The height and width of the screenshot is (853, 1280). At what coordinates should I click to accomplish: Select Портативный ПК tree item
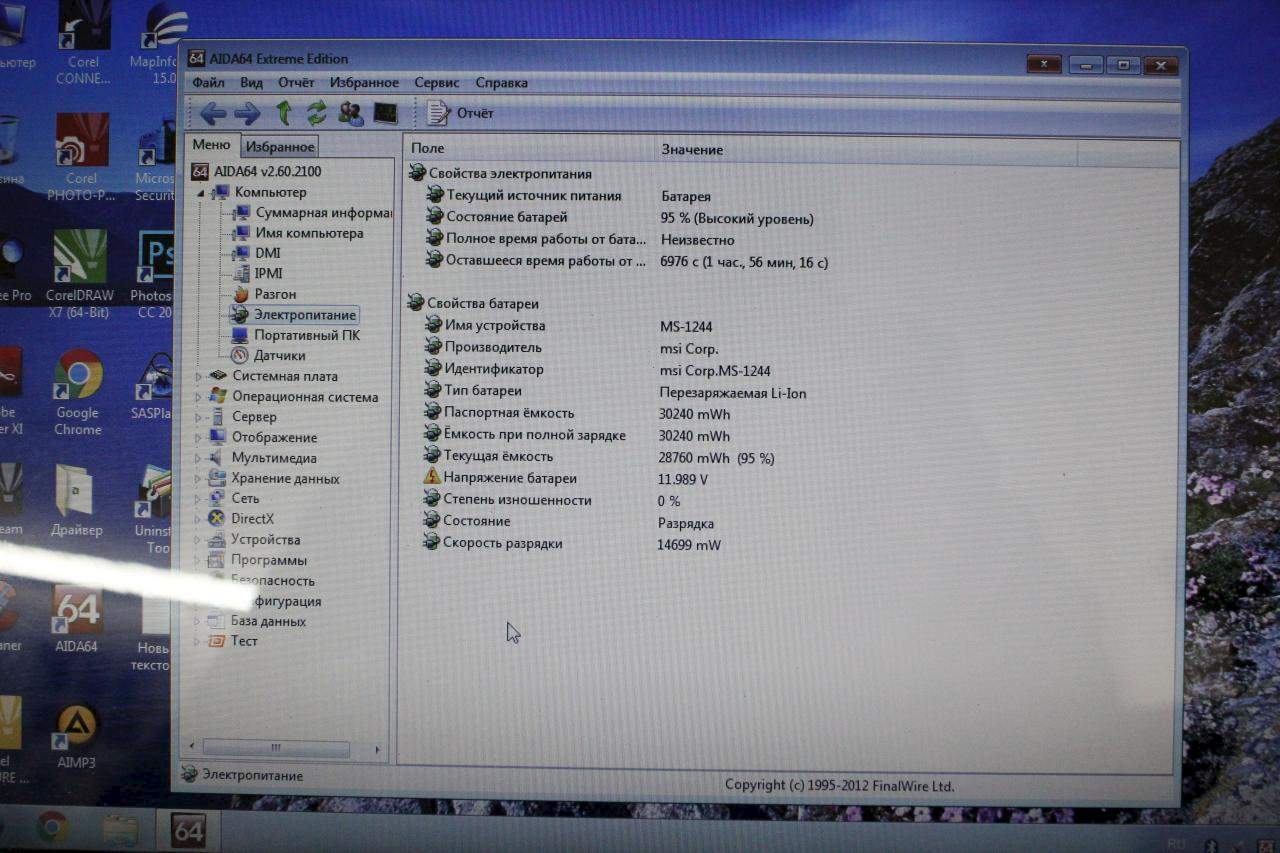[306, 335]
